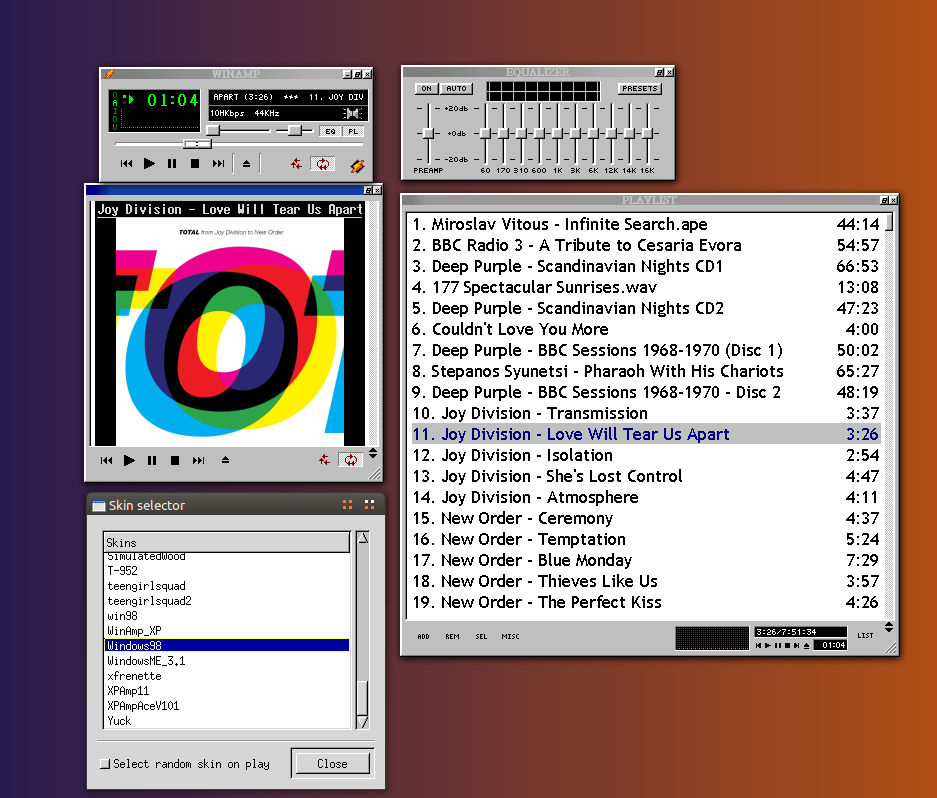
Task: Open the playlist LIST menu
Action: [865, 636]
